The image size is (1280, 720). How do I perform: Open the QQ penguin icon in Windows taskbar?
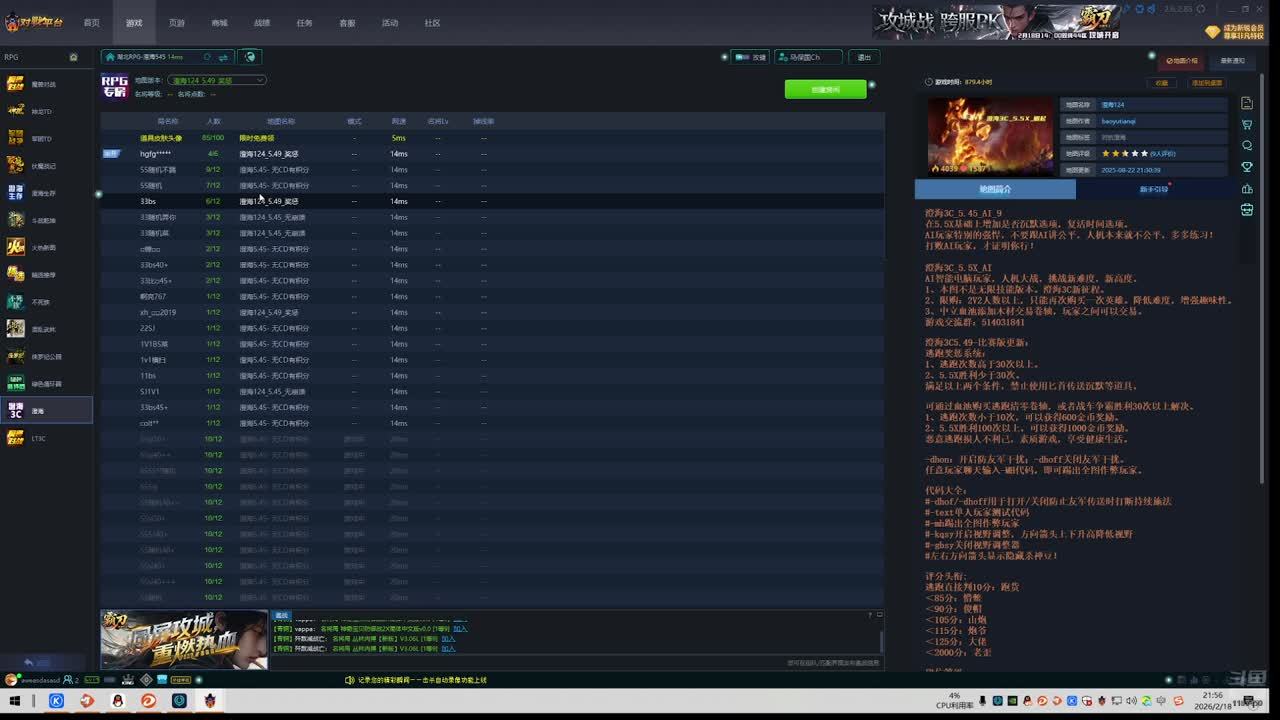point(117,701)
